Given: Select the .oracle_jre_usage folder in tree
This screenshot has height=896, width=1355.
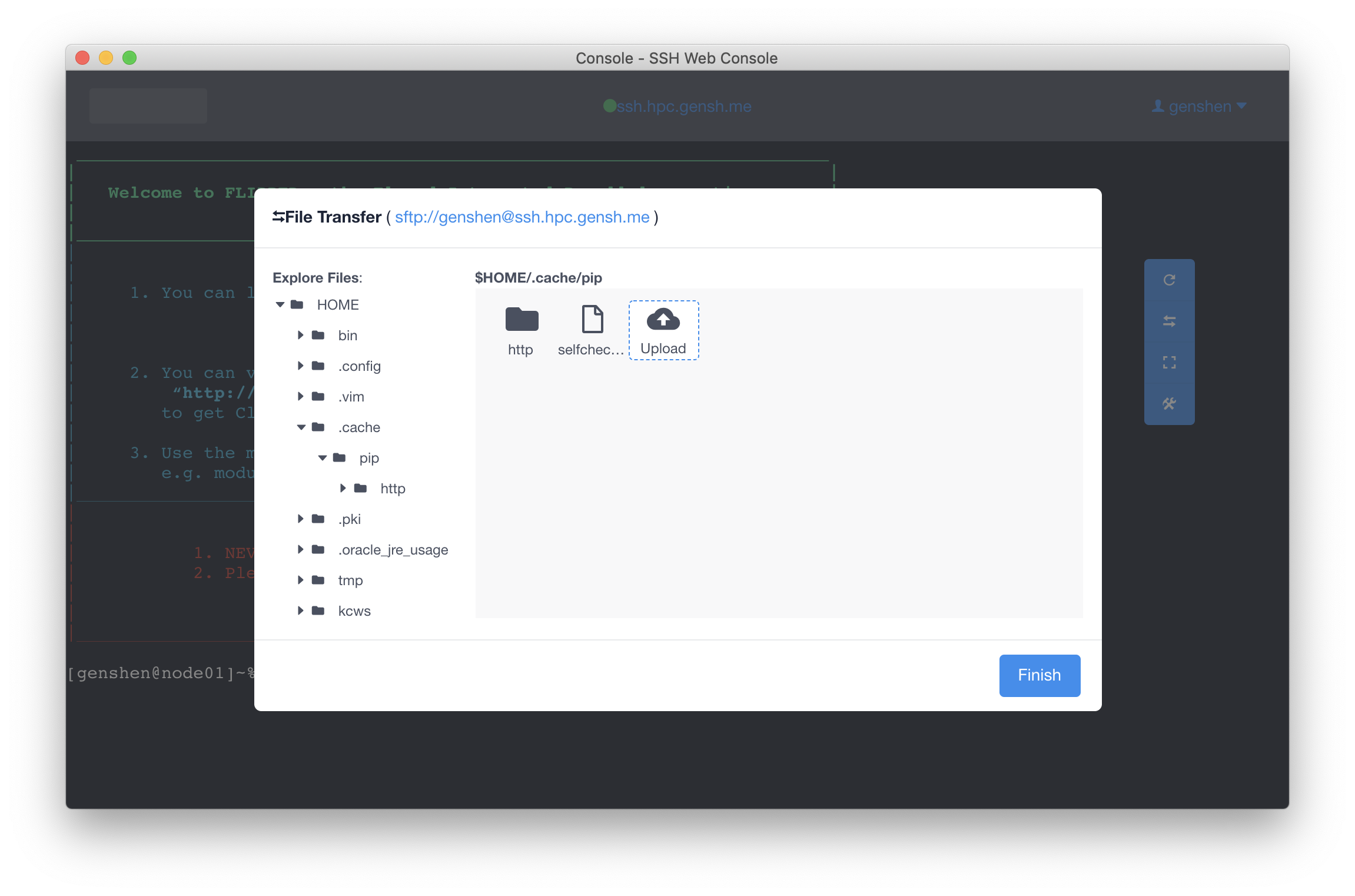Looking at the screenshot, I should (x=393, y=550).
